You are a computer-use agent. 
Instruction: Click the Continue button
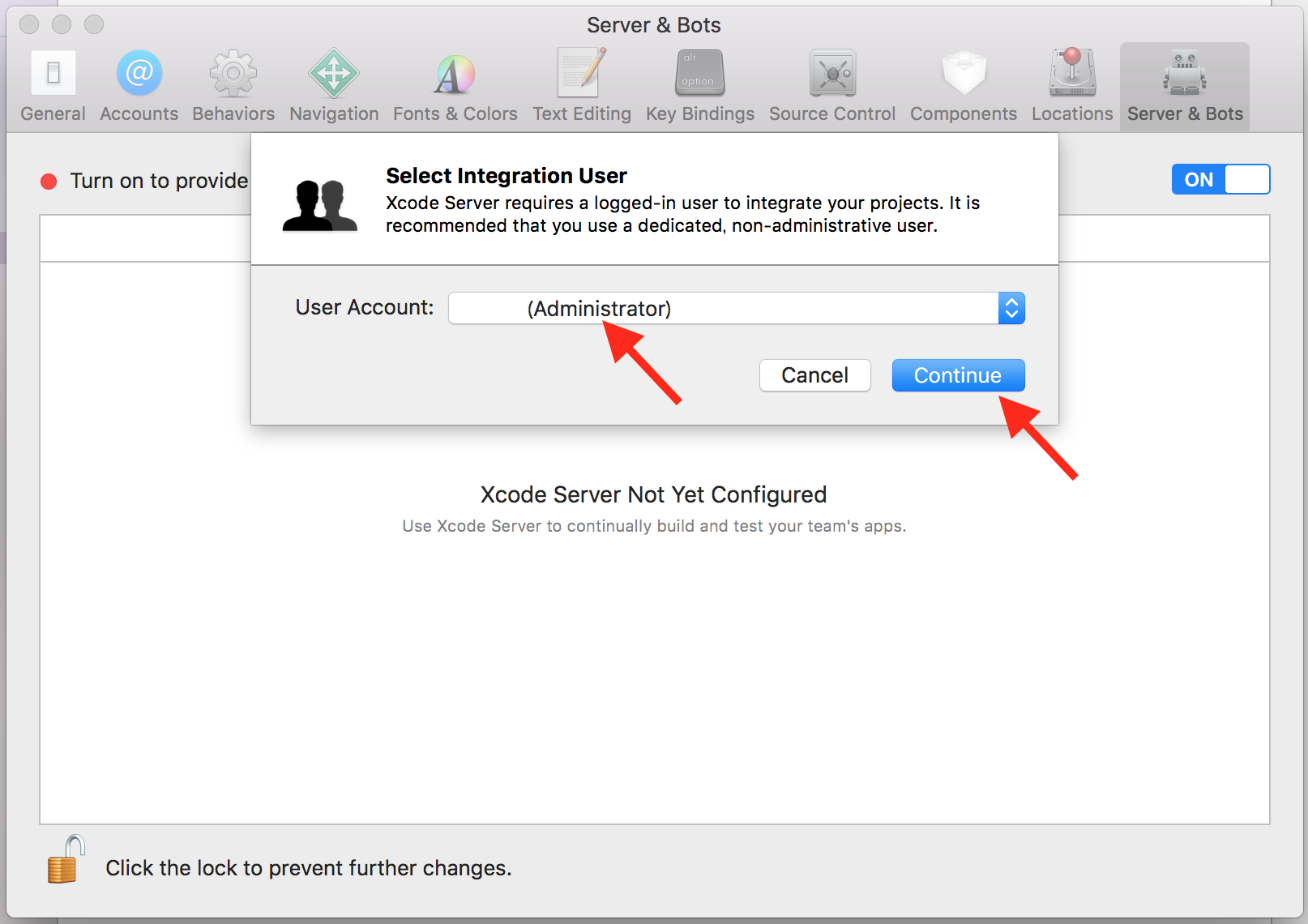[x=958, y=375]
